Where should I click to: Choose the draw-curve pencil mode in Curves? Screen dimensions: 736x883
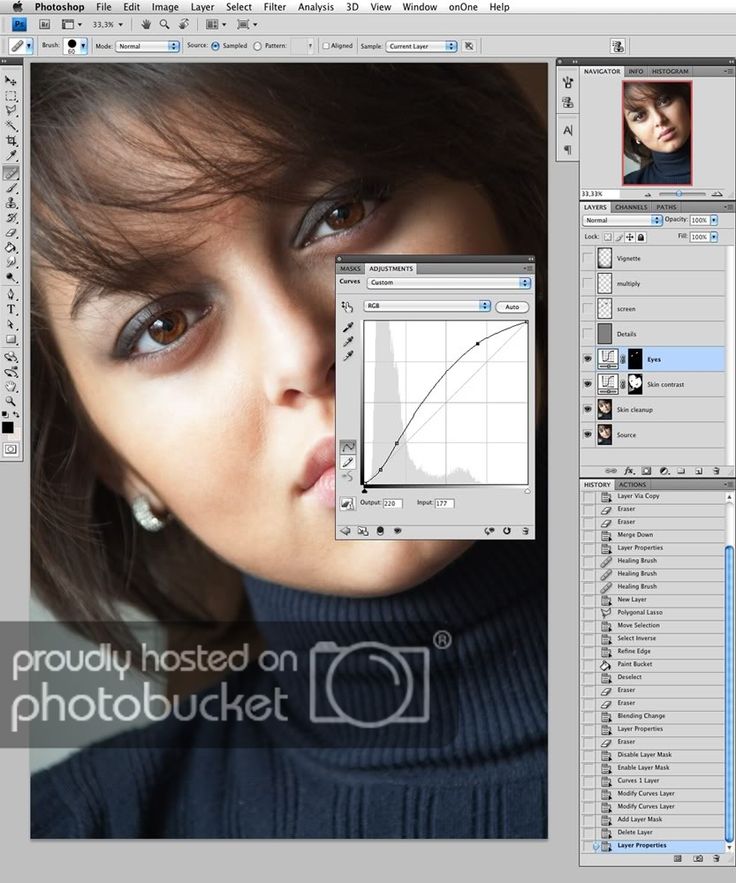pos(347,462)
